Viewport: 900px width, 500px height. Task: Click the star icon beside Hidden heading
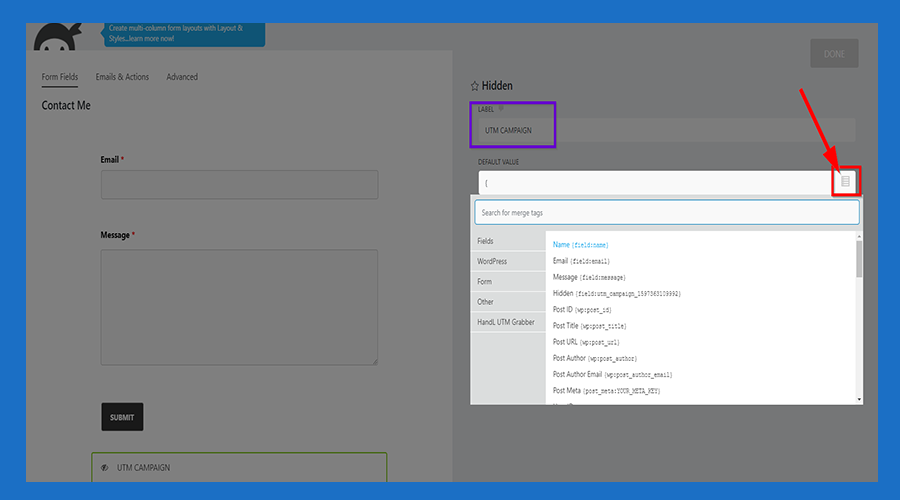click(474, 87)
